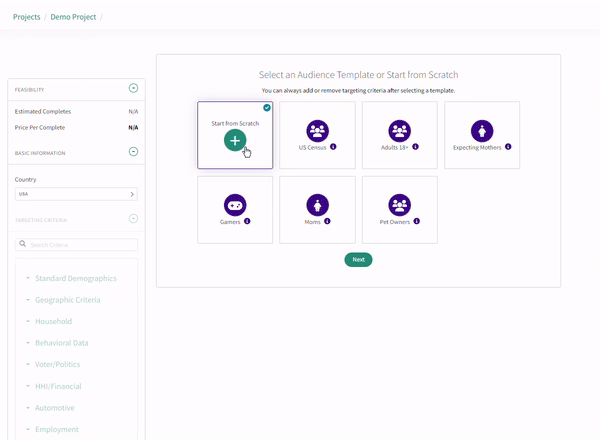Screen dimensions: 600x440
Task: Click the Estimated Completes label
Action: [x=43, y=111]
